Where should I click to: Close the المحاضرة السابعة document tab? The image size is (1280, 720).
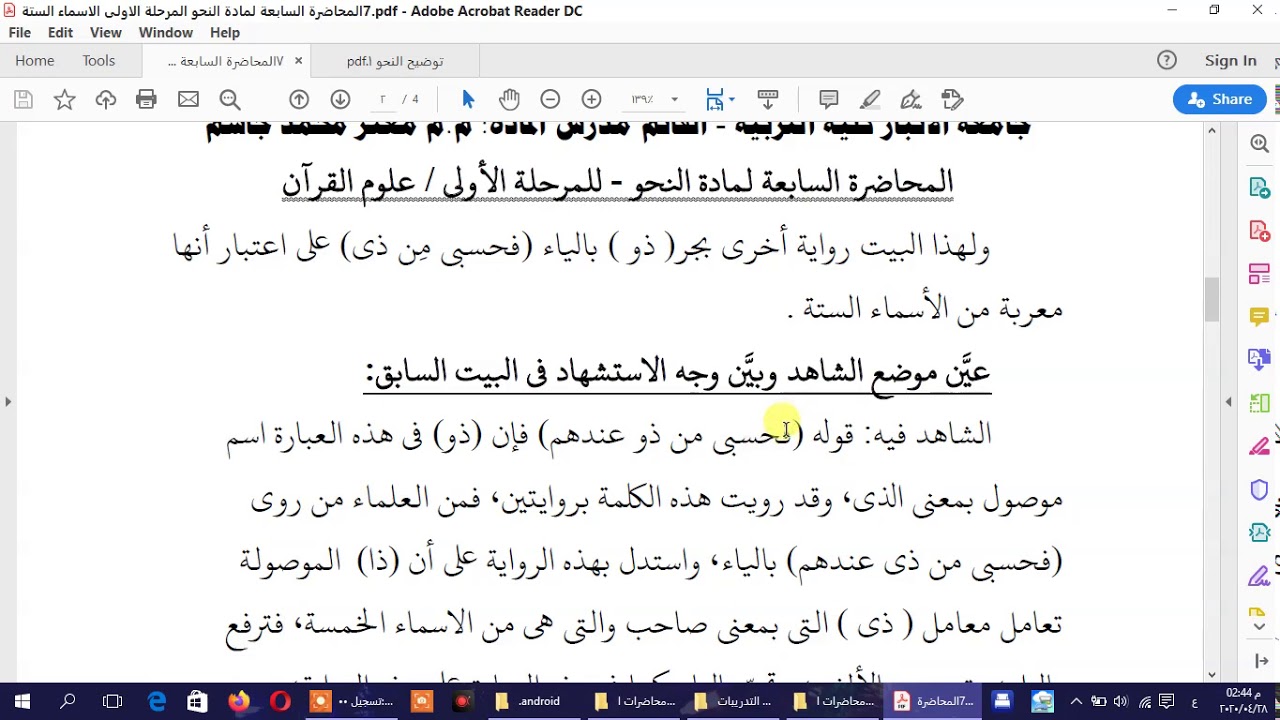[298, 61]
